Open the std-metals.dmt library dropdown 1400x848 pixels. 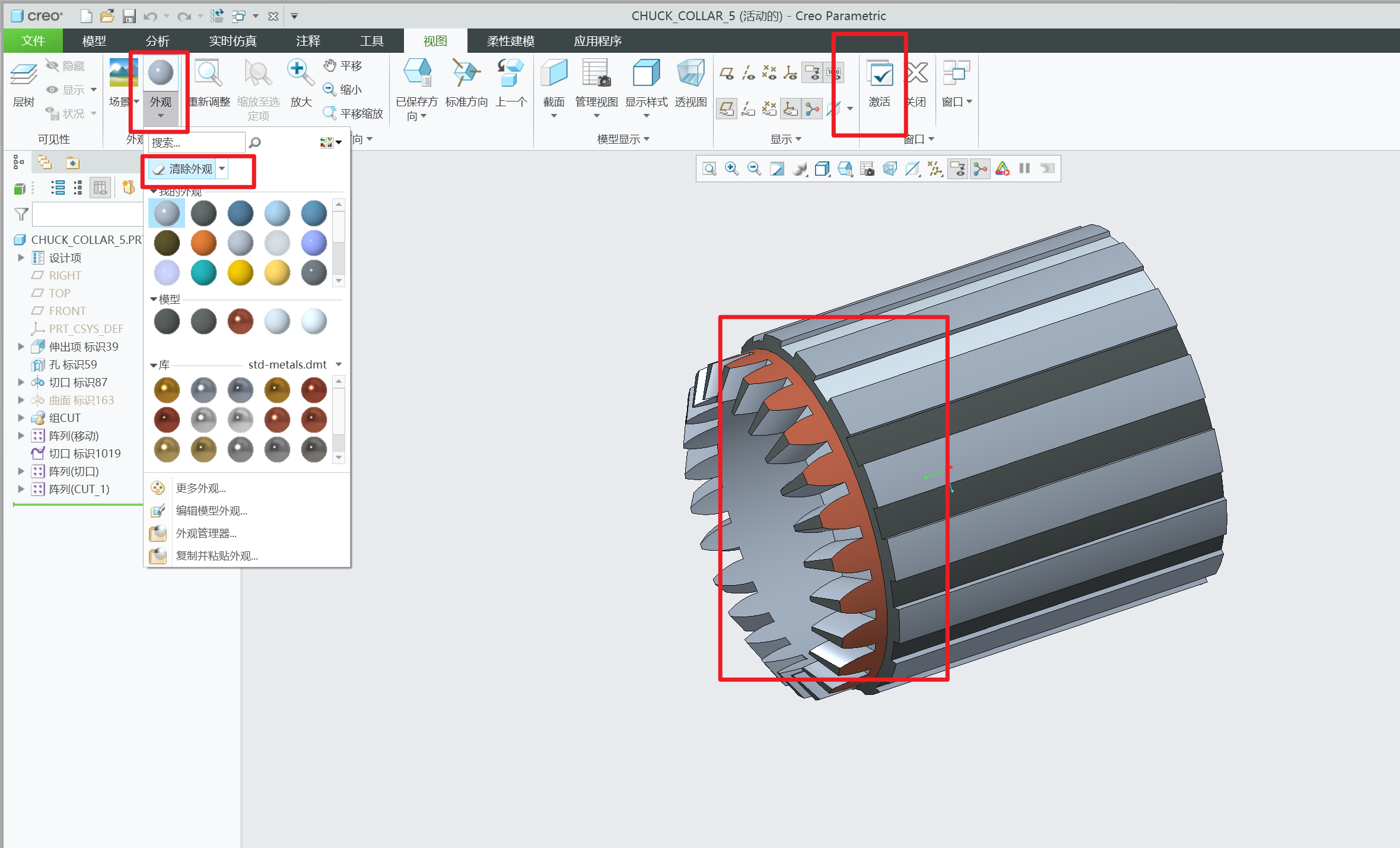[x=339, y=364]
